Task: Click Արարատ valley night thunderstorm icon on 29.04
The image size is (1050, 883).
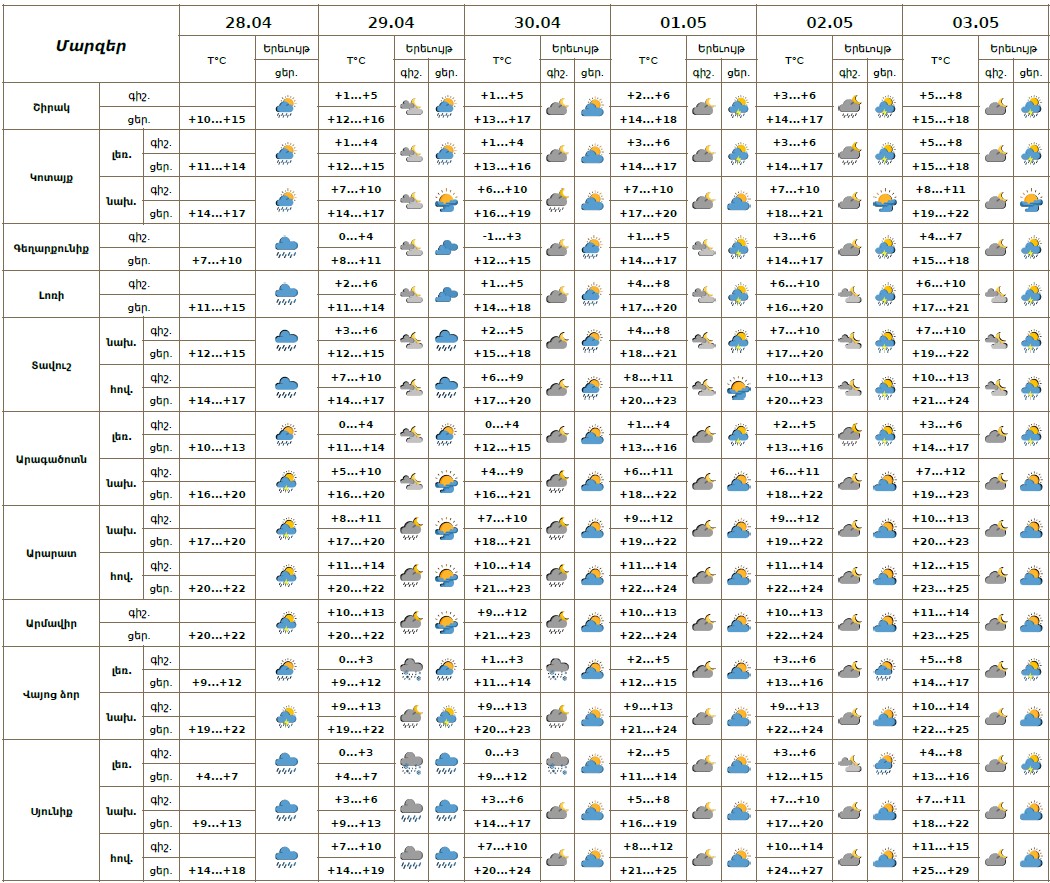Action: (411, 576)
